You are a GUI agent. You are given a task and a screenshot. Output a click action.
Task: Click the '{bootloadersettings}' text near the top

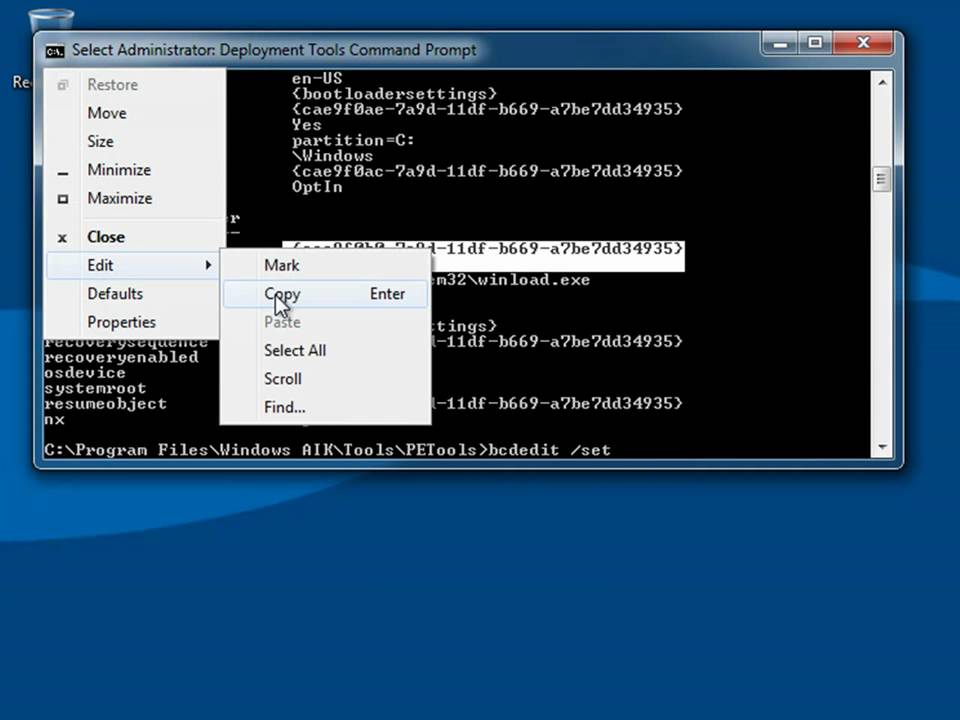tap(394, 94)
